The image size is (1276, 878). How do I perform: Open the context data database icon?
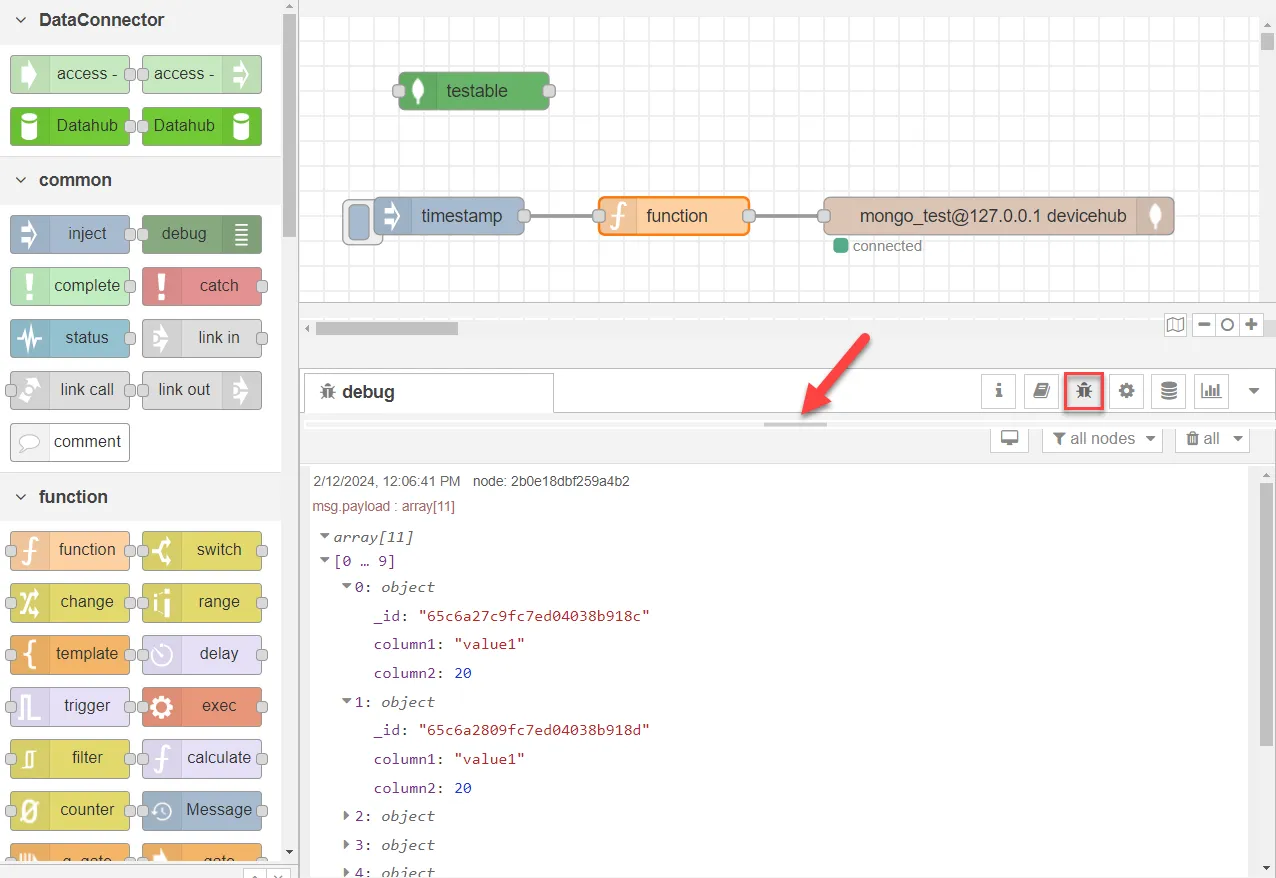[1169, 391]
